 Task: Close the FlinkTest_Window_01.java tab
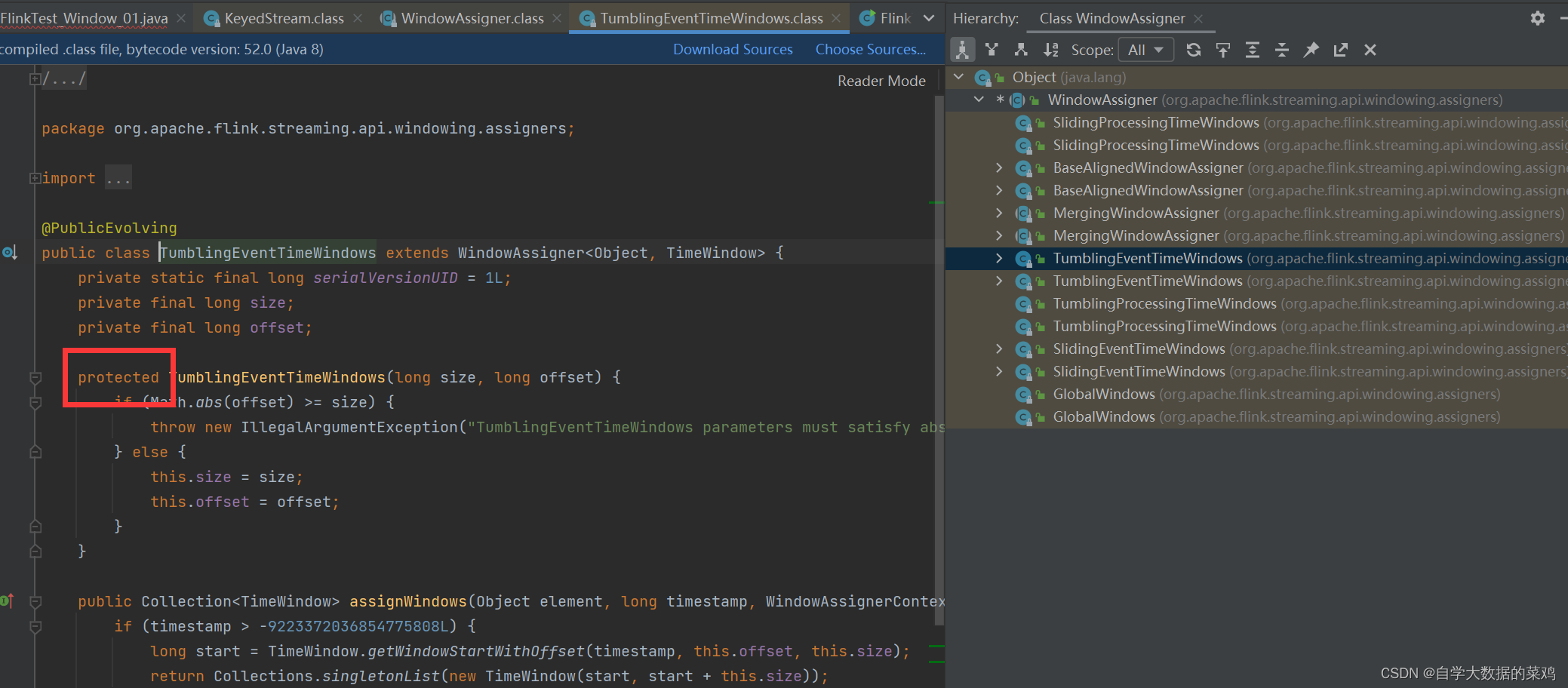click(x=181, y=18)
